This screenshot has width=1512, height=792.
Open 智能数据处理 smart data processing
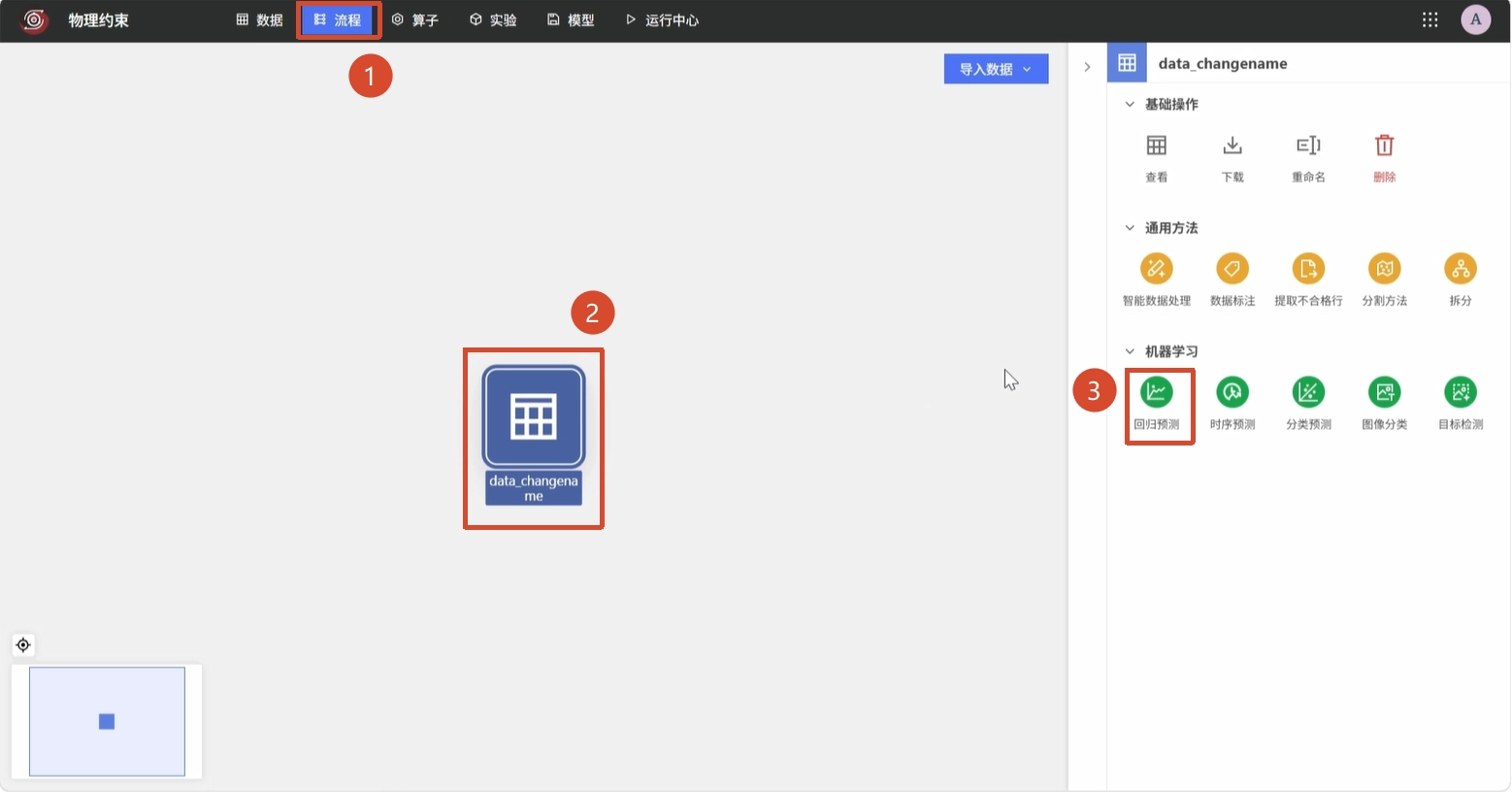tap(1156, 268)
